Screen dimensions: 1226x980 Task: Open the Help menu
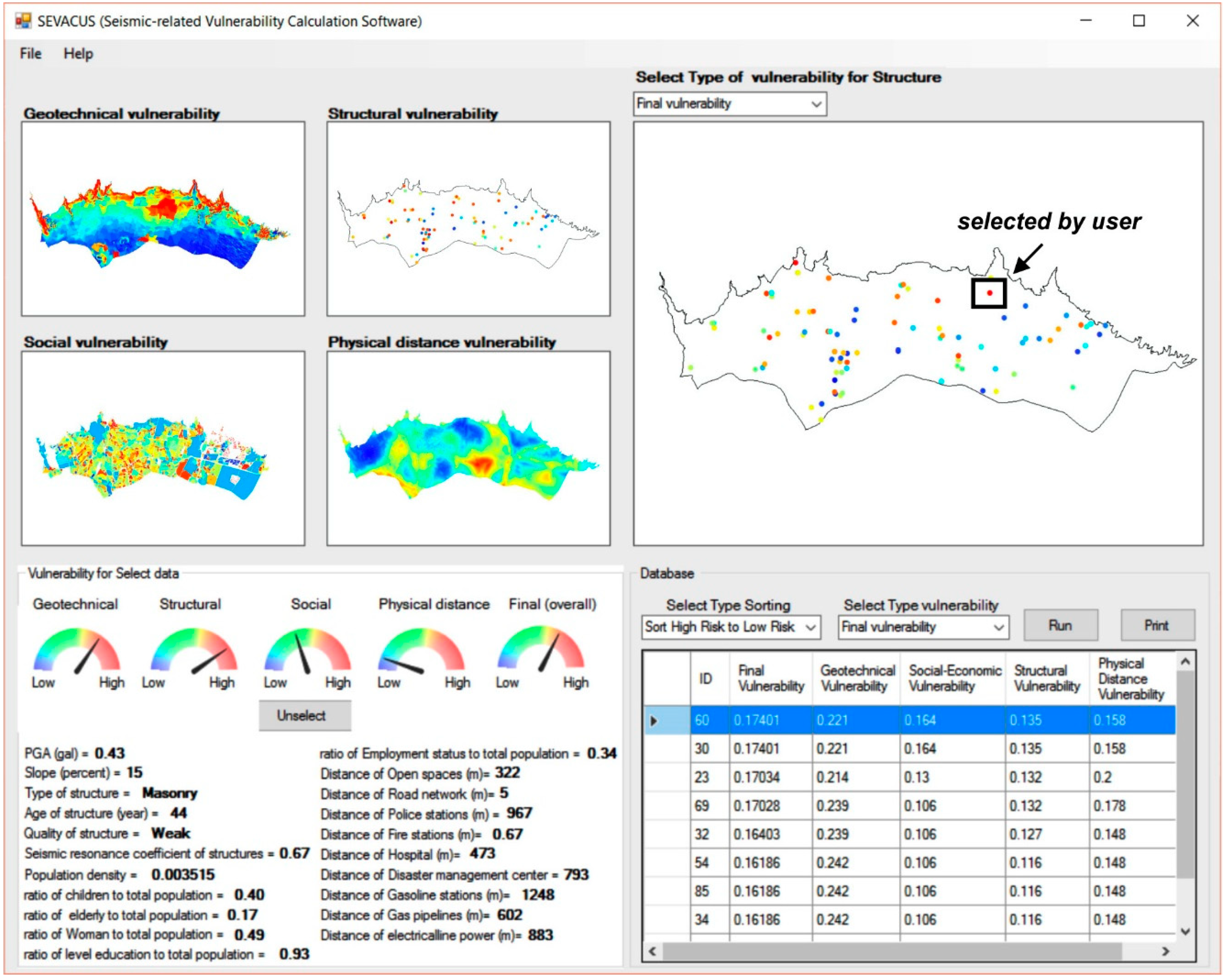pyautogui.click(x=78, y=54)
